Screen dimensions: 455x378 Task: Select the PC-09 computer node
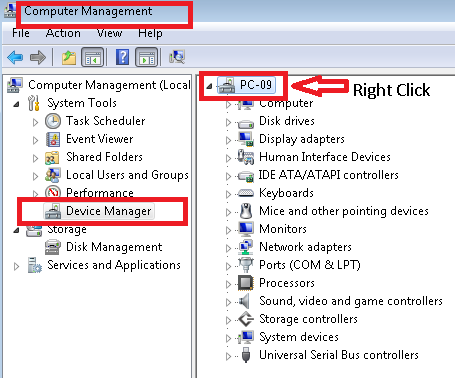pyautogui.click(x=256, y=85)
